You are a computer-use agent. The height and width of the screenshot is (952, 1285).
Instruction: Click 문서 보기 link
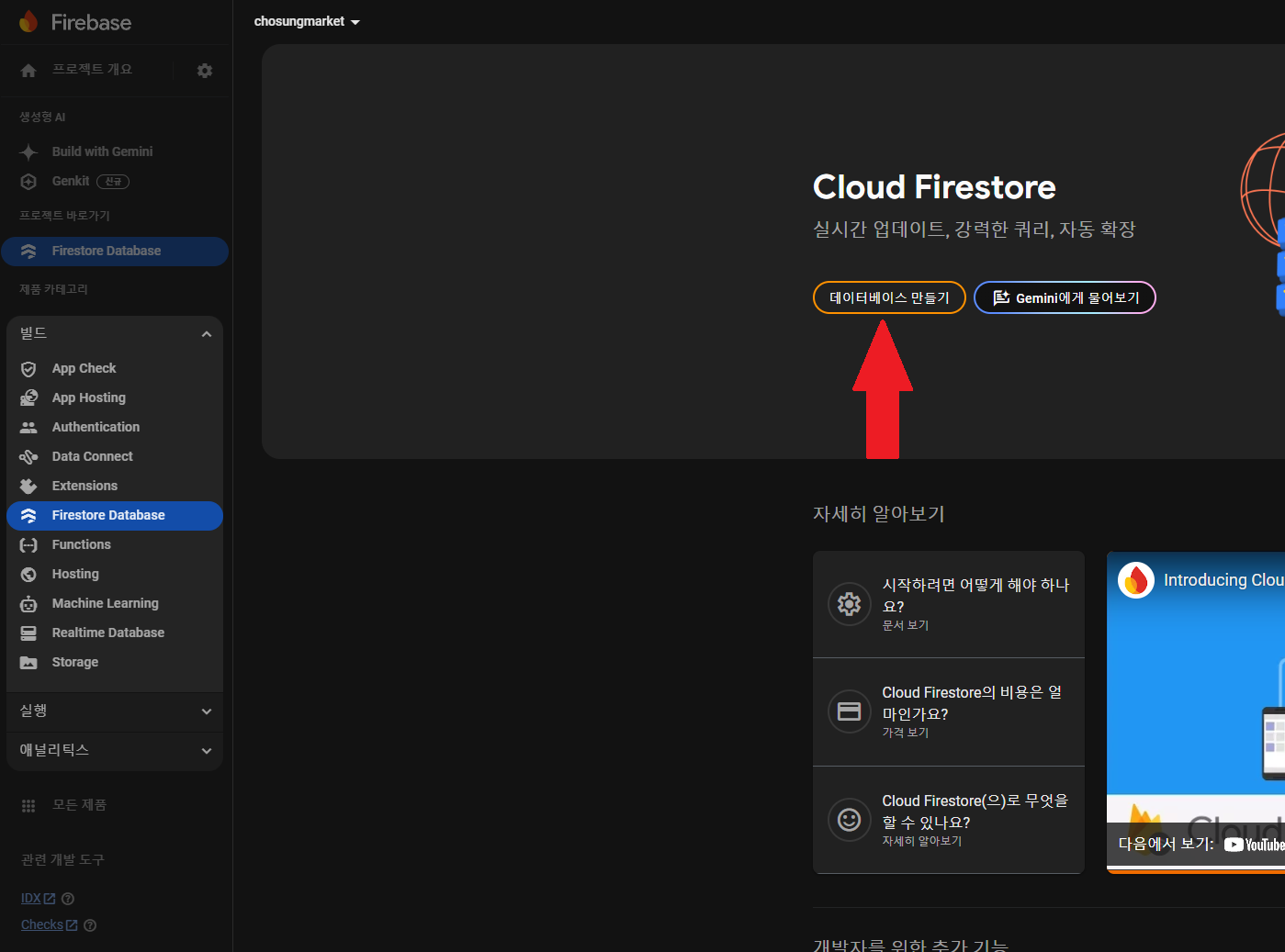[x=906, y=625]
